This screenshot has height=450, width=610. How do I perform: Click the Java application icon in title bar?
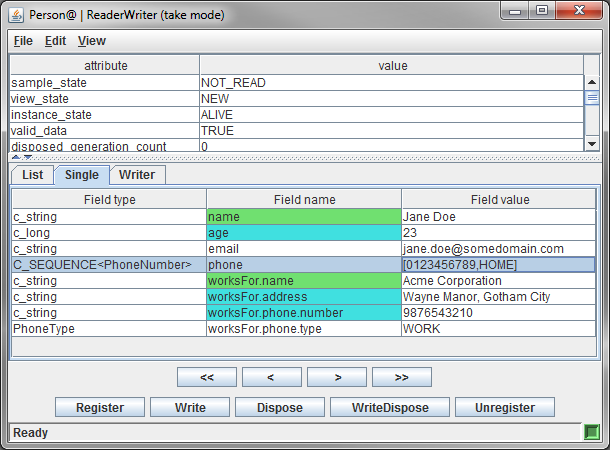[17, 15]
